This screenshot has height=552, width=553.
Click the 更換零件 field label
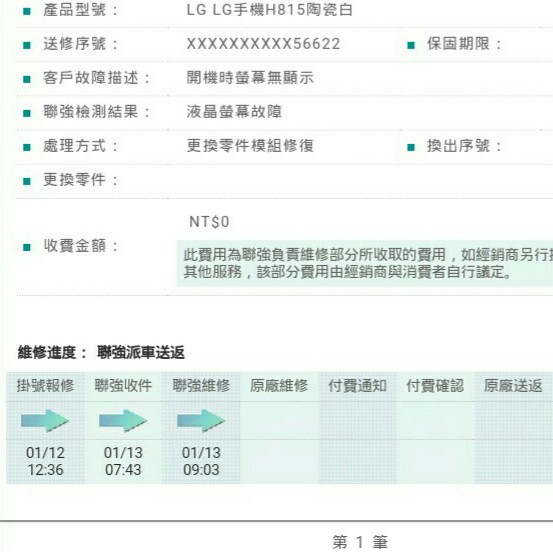pos(80,180)
